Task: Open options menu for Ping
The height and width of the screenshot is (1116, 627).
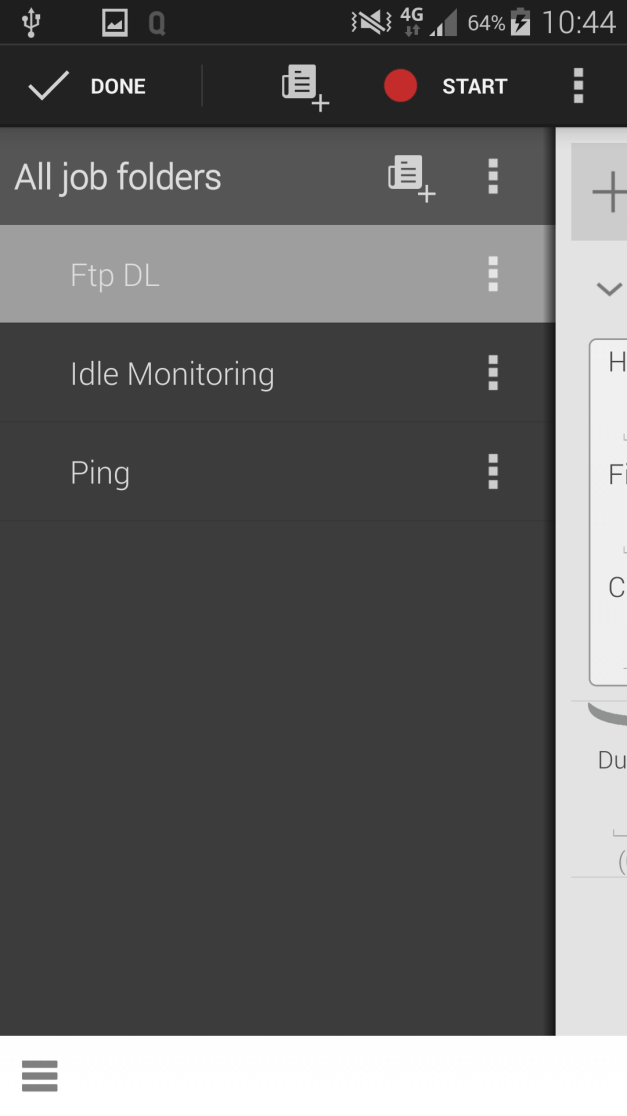Action: click(x=492, y=472)
